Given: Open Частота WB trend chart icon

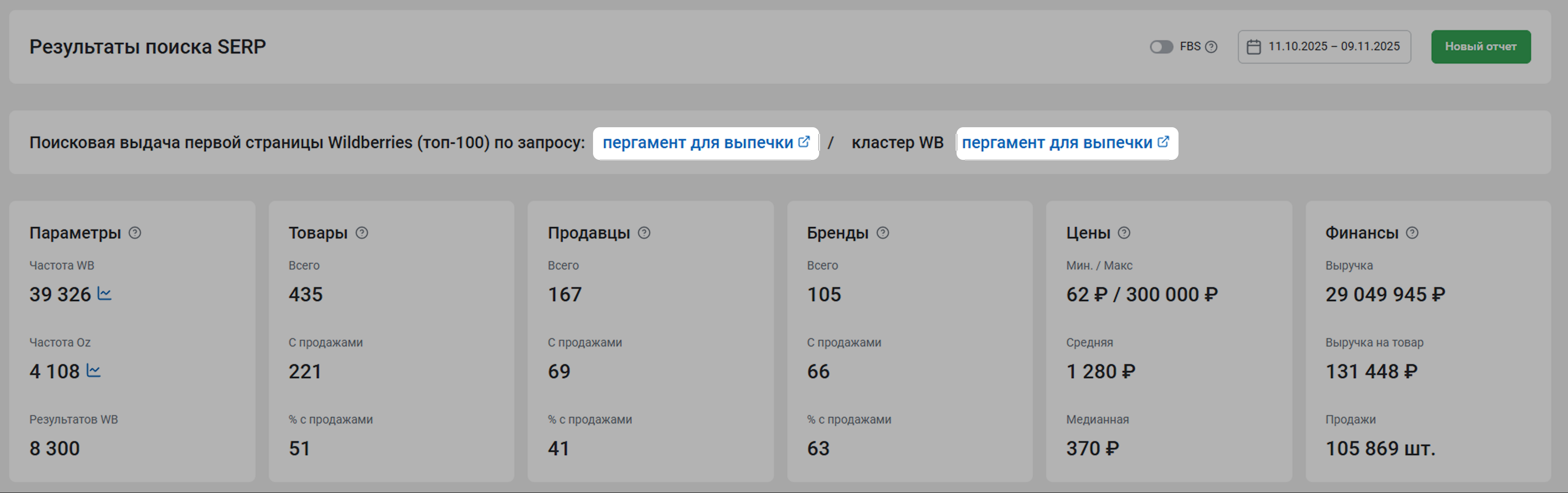Looking at the screenshot, I should pyautogui.click(x=105, y=294).
